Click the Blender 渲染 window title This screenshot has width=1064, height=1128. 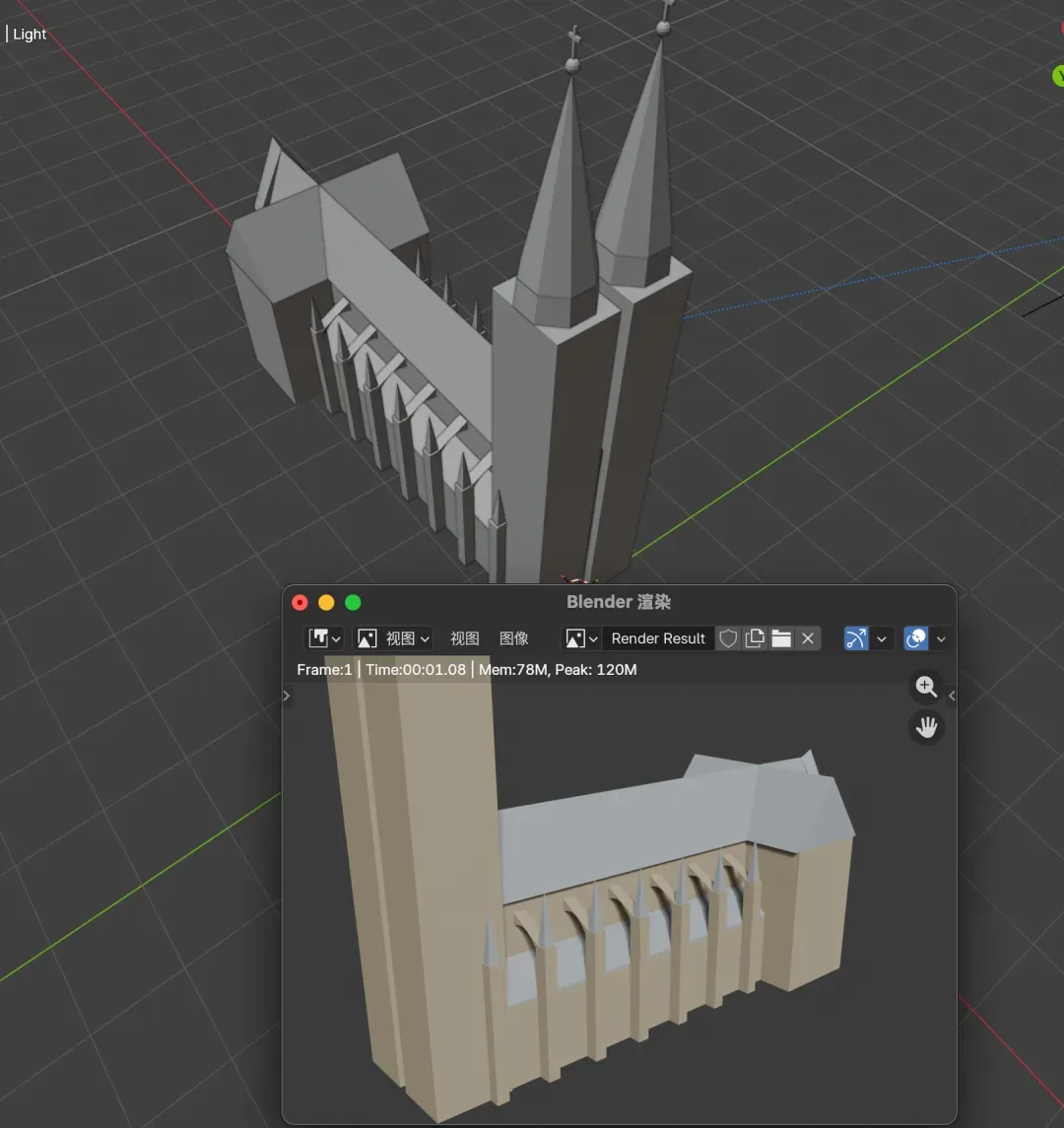[x=619, y=602]
